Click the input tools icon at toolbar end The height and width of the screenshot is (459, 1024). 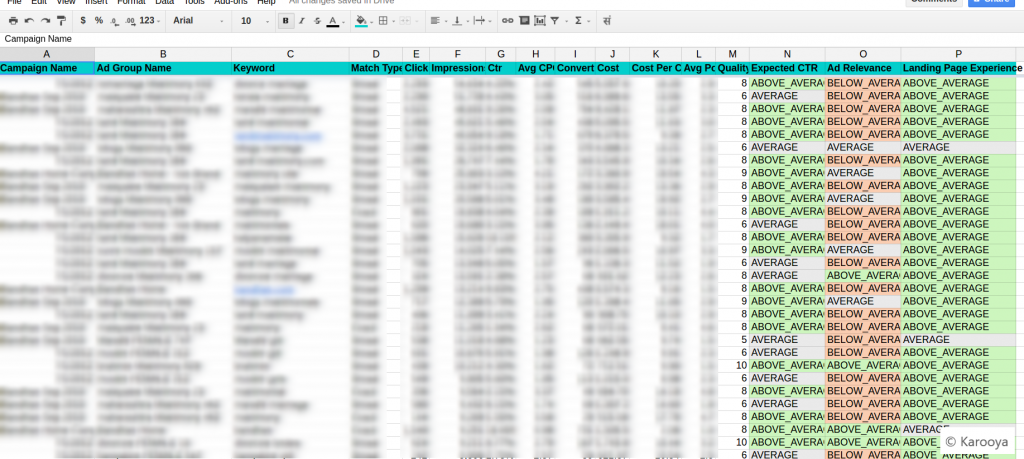[607, 21]
